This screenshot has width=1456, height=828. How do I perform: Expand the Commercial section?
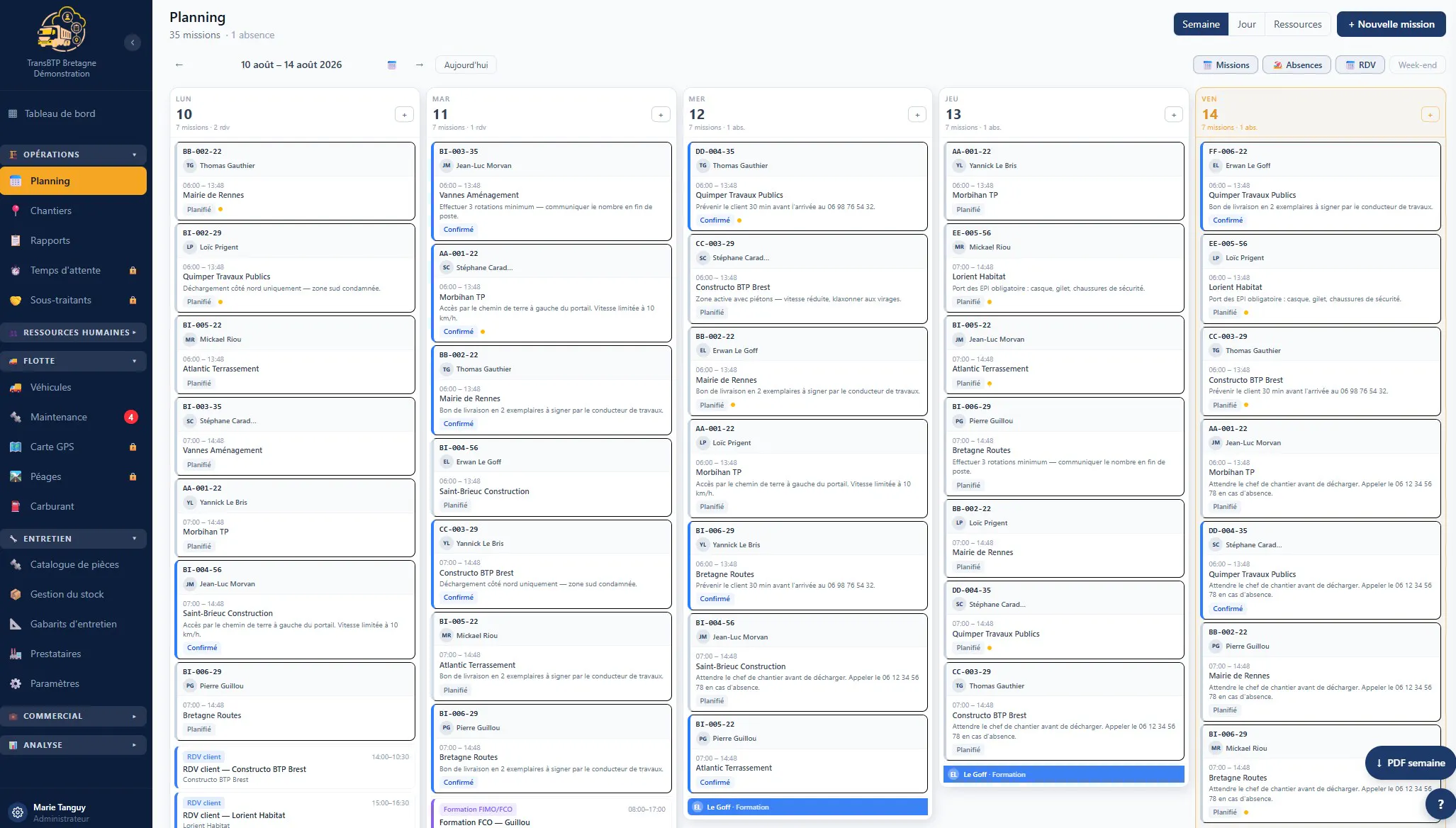pos(74,716)
